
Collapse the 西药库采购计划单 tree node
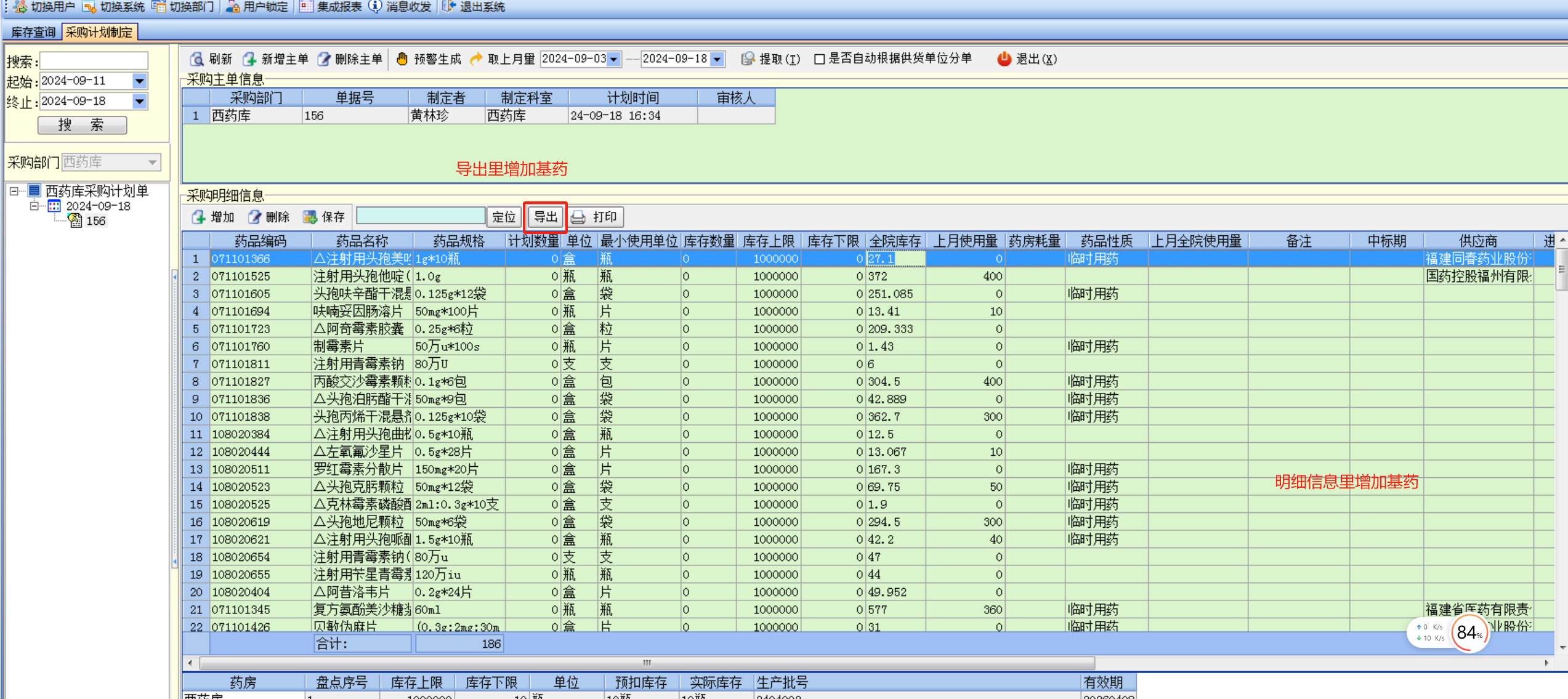point(14,192)
